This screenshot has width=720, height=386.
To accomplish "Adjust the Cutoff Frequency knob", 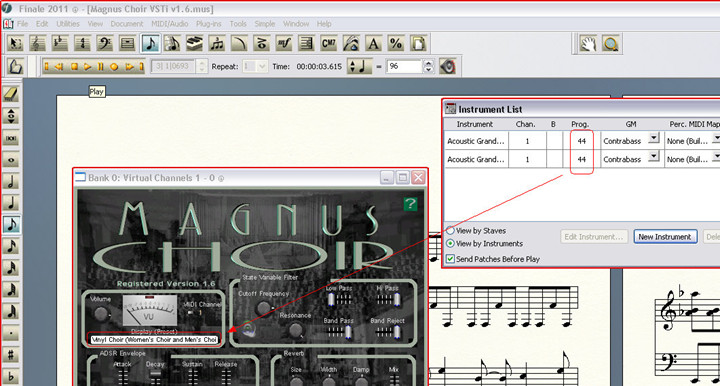I will 264,308.
